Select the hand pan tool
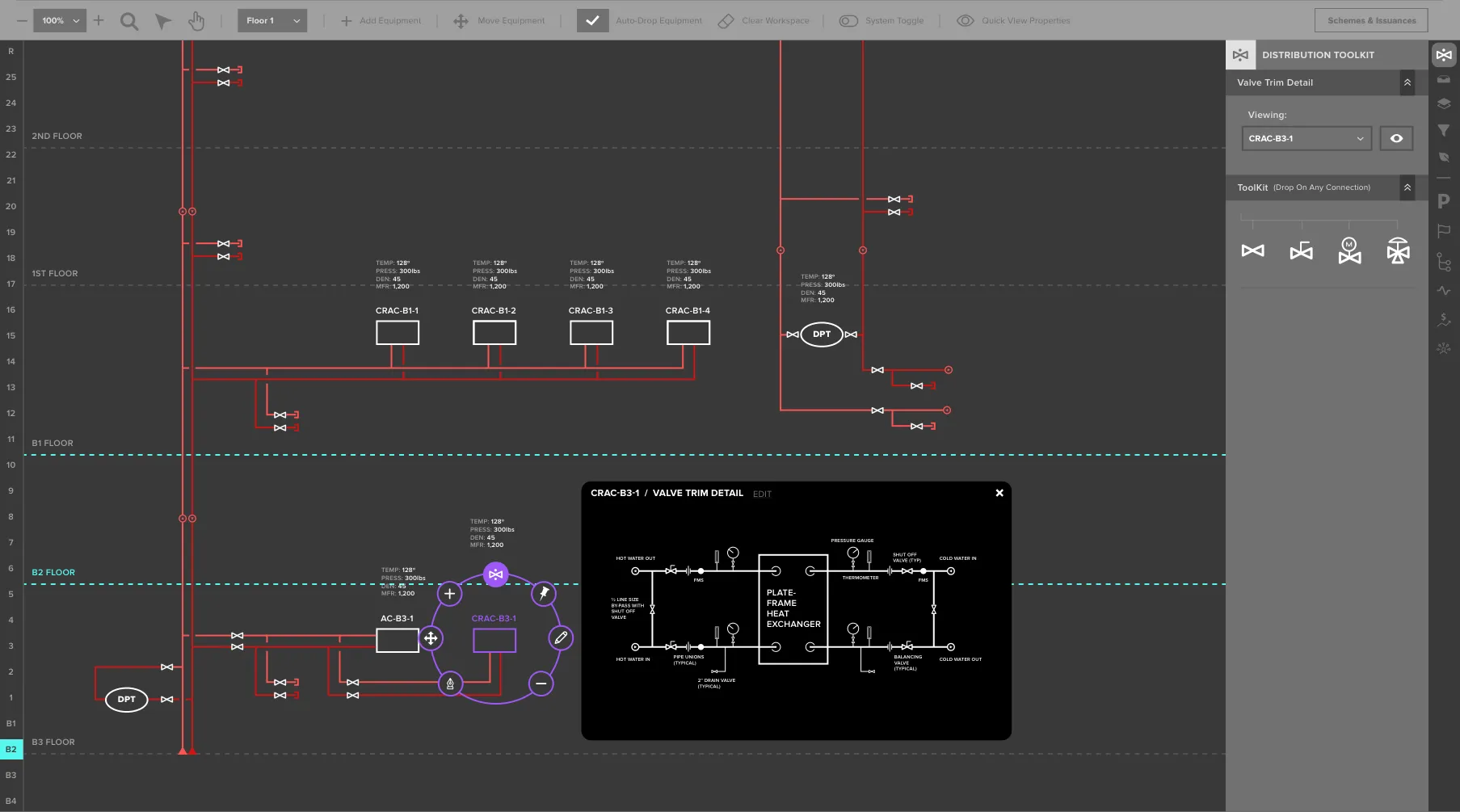 coord(196,21)
